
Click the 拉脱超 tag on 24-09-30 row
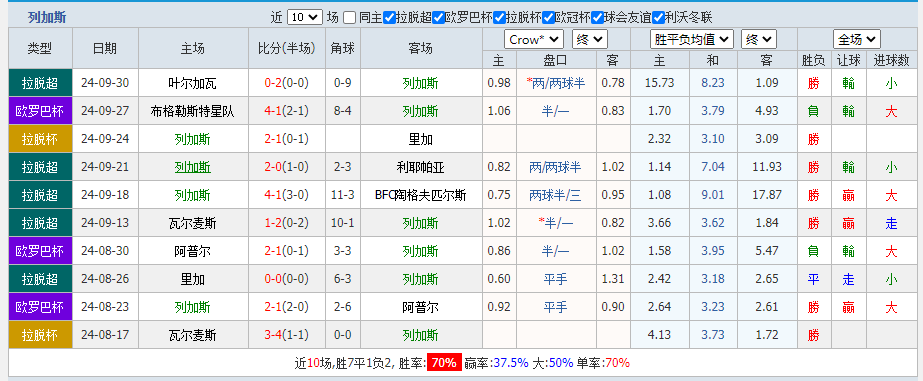point(41,83)
